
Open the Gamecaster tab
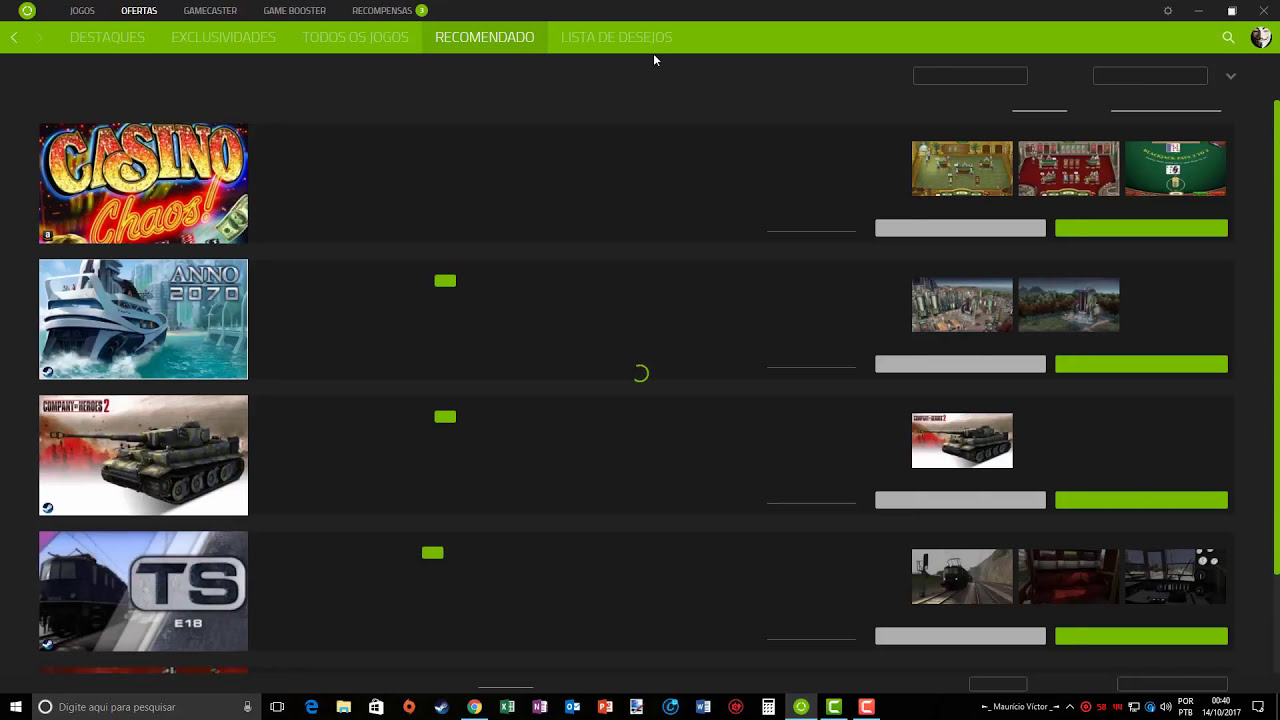click(210, 11)
